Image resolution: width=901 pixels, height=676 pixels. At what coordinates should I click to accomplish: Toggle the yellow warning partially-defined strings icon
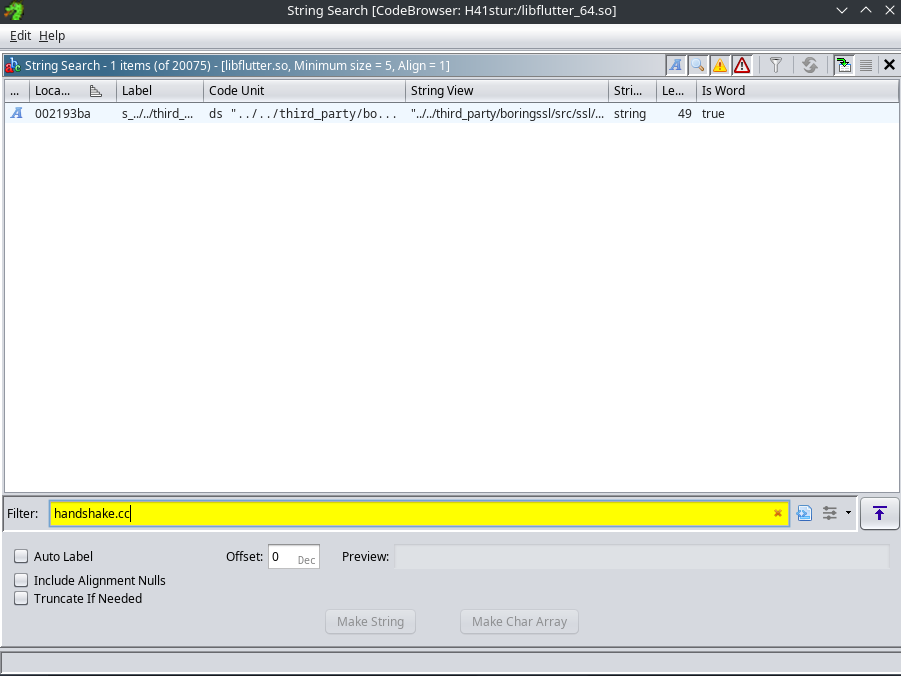[x=720, y=65]
